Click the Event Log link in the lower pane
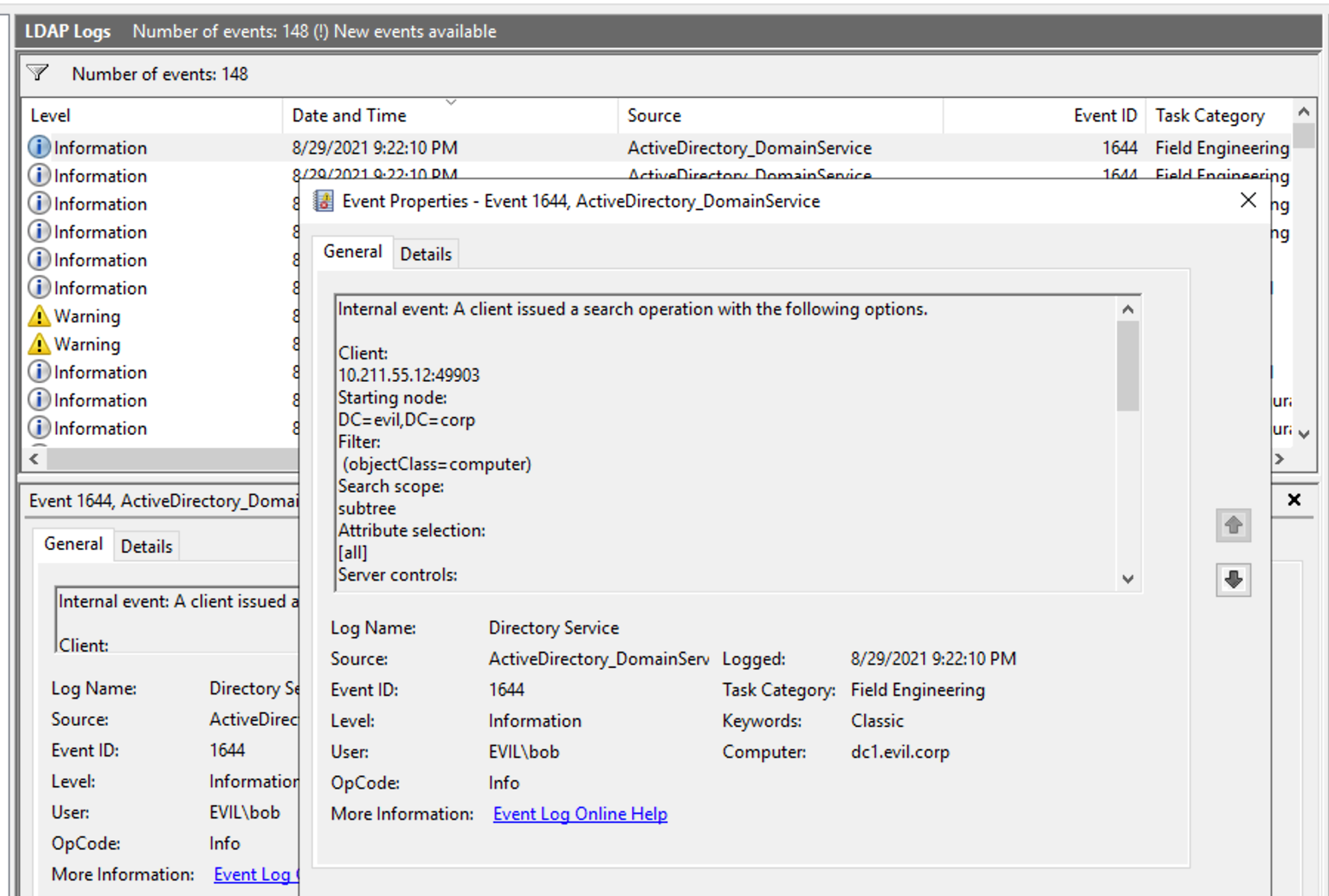The height and width of the screenshot is (896, 1329). [253, 874]
